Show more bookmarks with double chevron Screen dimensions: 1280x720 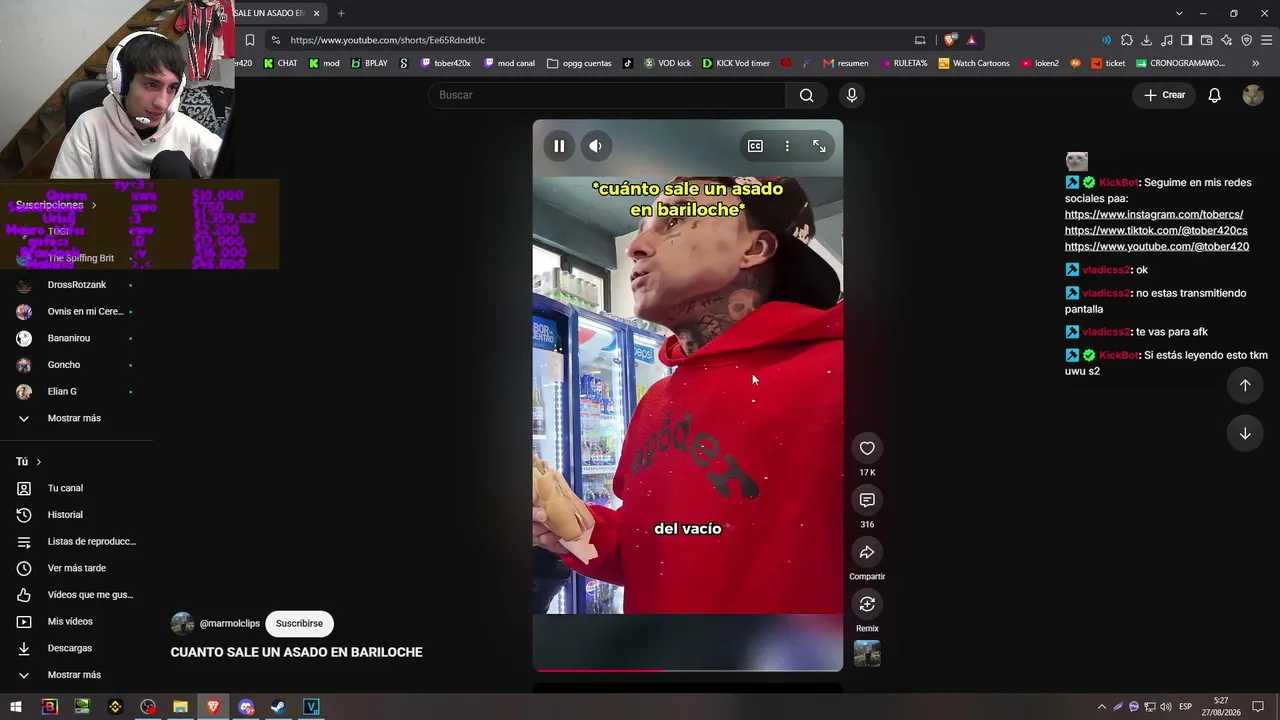click(1255, 63)
